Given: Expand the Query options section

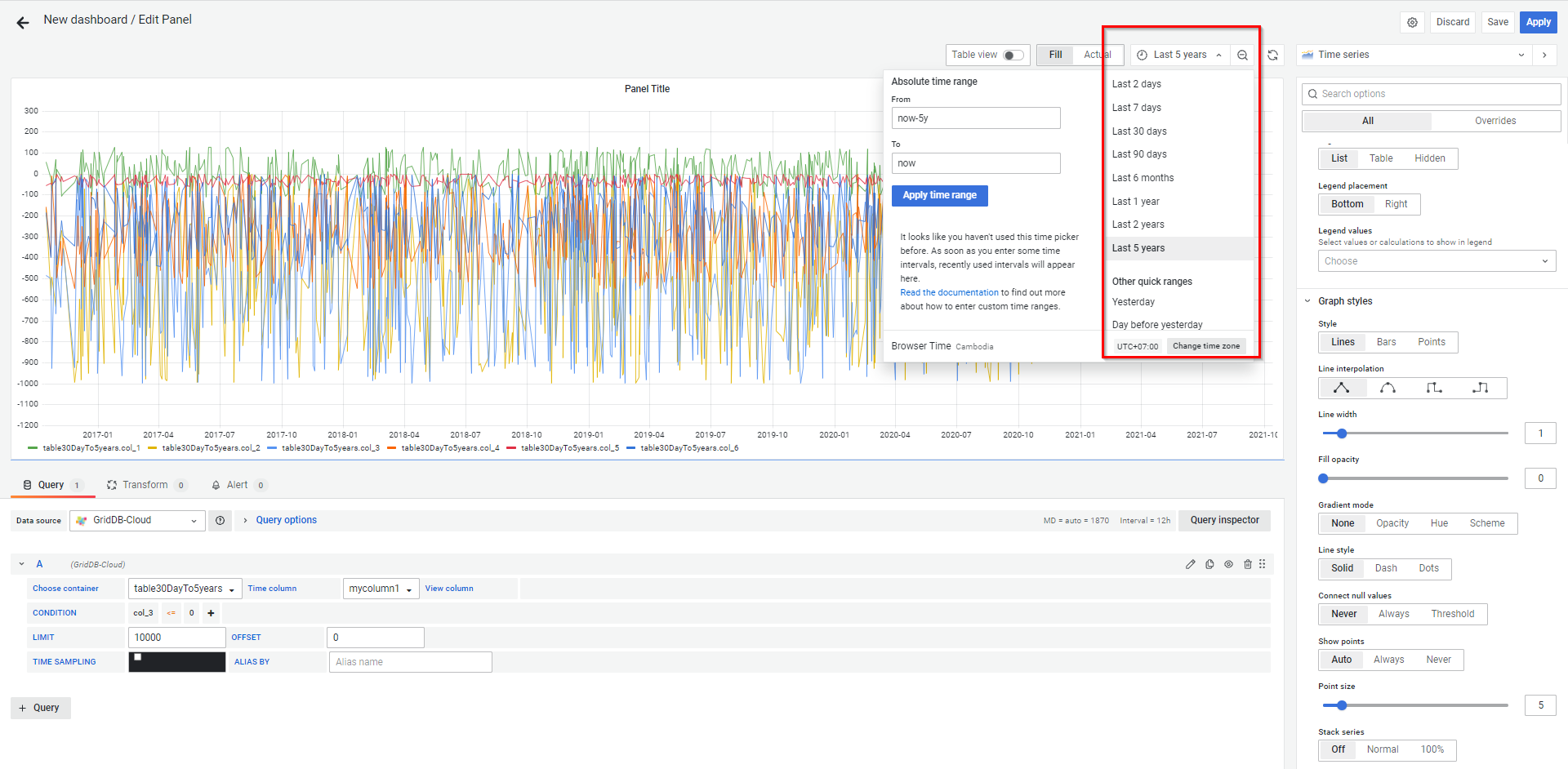Looking at the screenshot, I should click(x=286, y=520).
